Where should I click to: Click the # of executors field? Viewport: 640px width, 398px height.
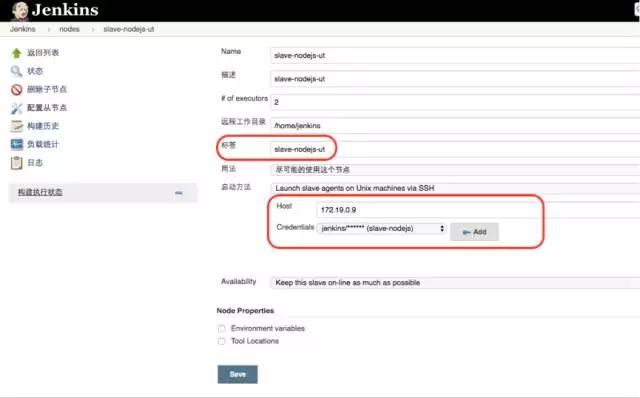click(455, 102)
